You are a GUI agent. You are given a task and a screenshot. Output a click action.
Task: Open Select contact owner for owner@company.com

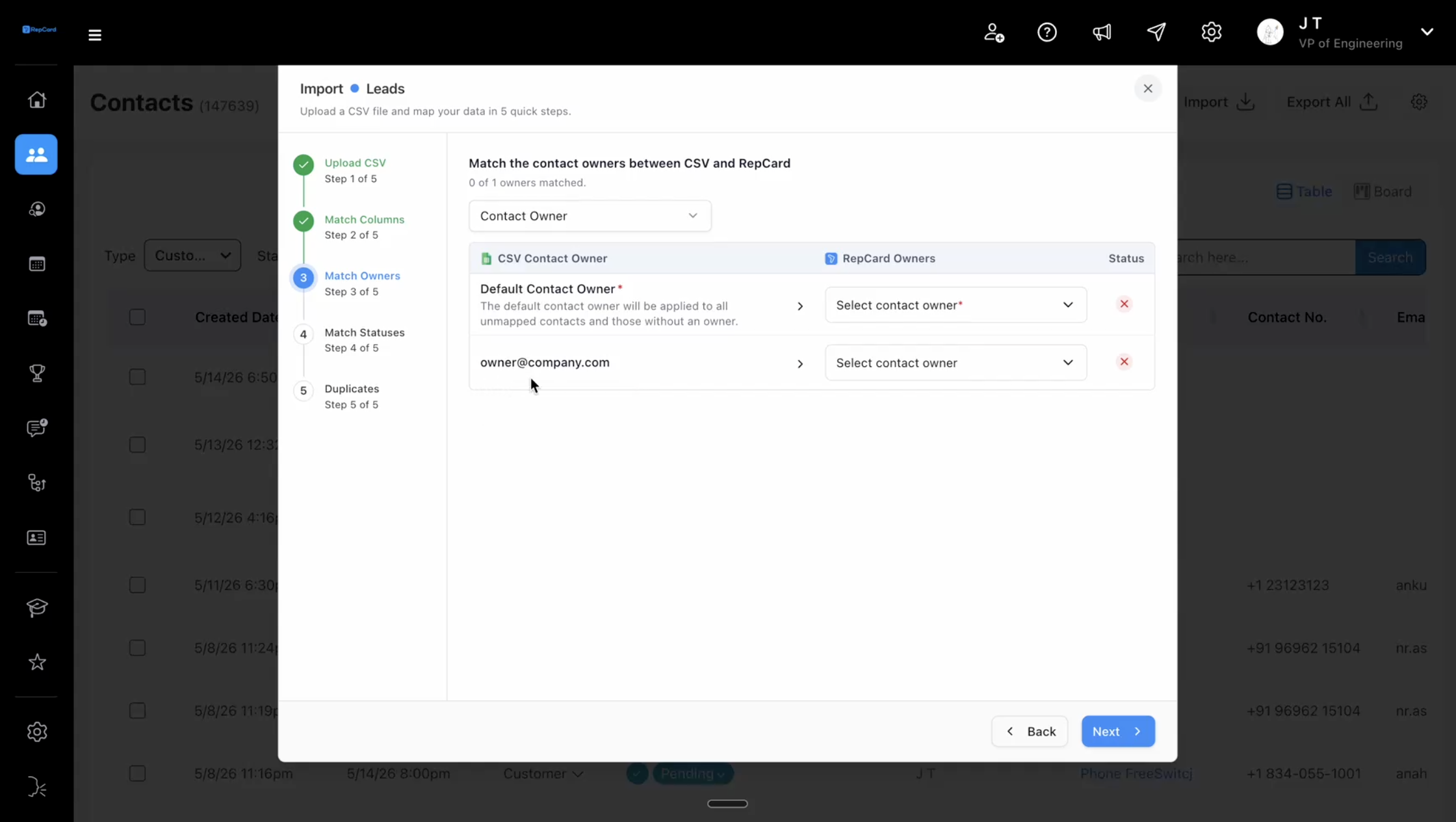[955, 363]
